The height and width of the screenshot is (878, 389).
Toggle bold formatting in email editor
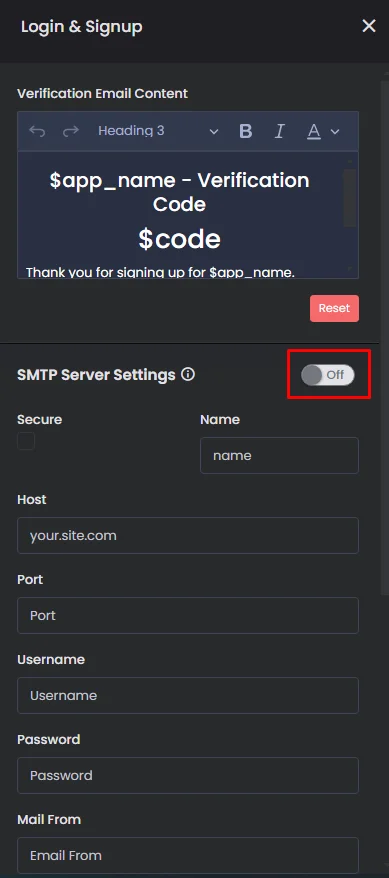[245, 132]
